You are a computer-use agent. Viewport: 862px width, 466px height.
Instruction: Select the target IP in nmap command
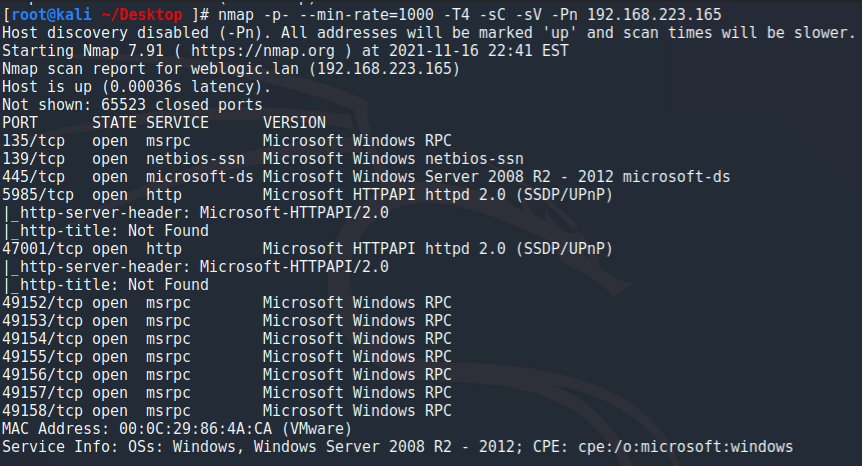tap(654, 14)
